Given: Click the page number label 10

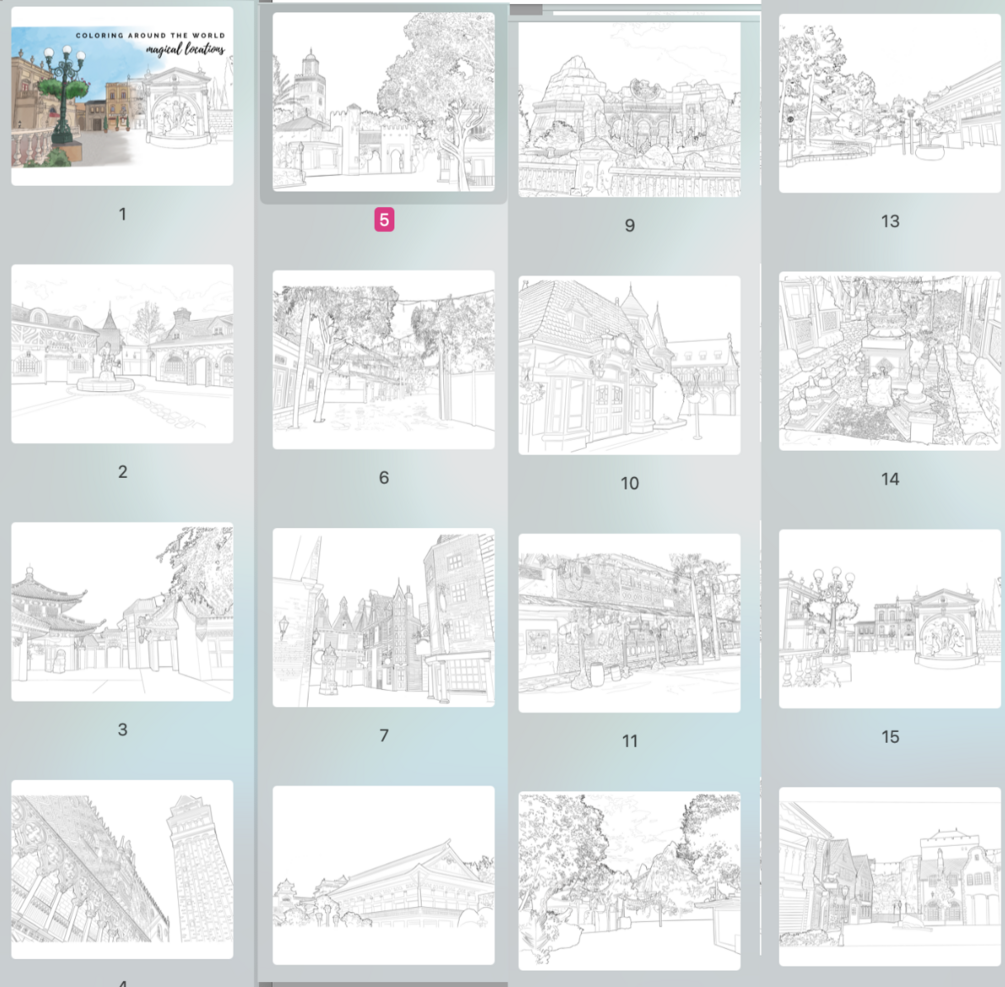Looking at the screenshot, I should click(629, 483).
